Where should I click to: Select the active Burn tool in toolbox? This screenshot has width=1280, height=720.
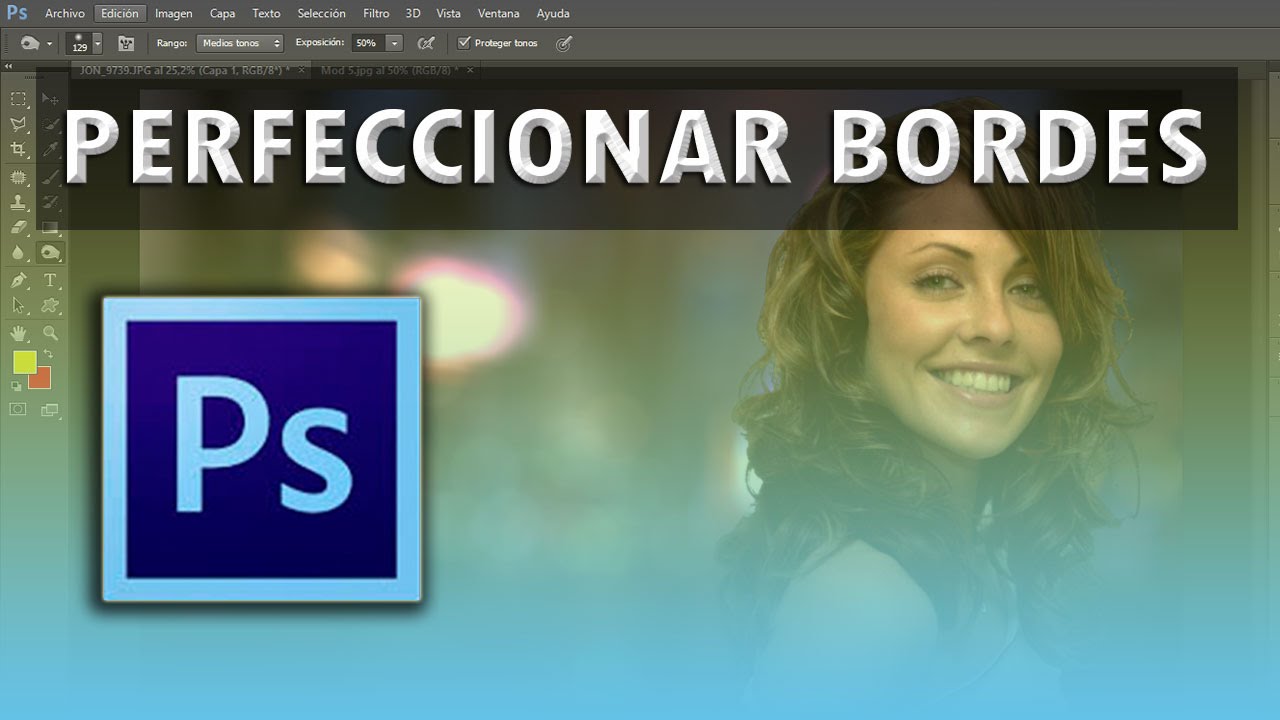click(x=50, y=254)
